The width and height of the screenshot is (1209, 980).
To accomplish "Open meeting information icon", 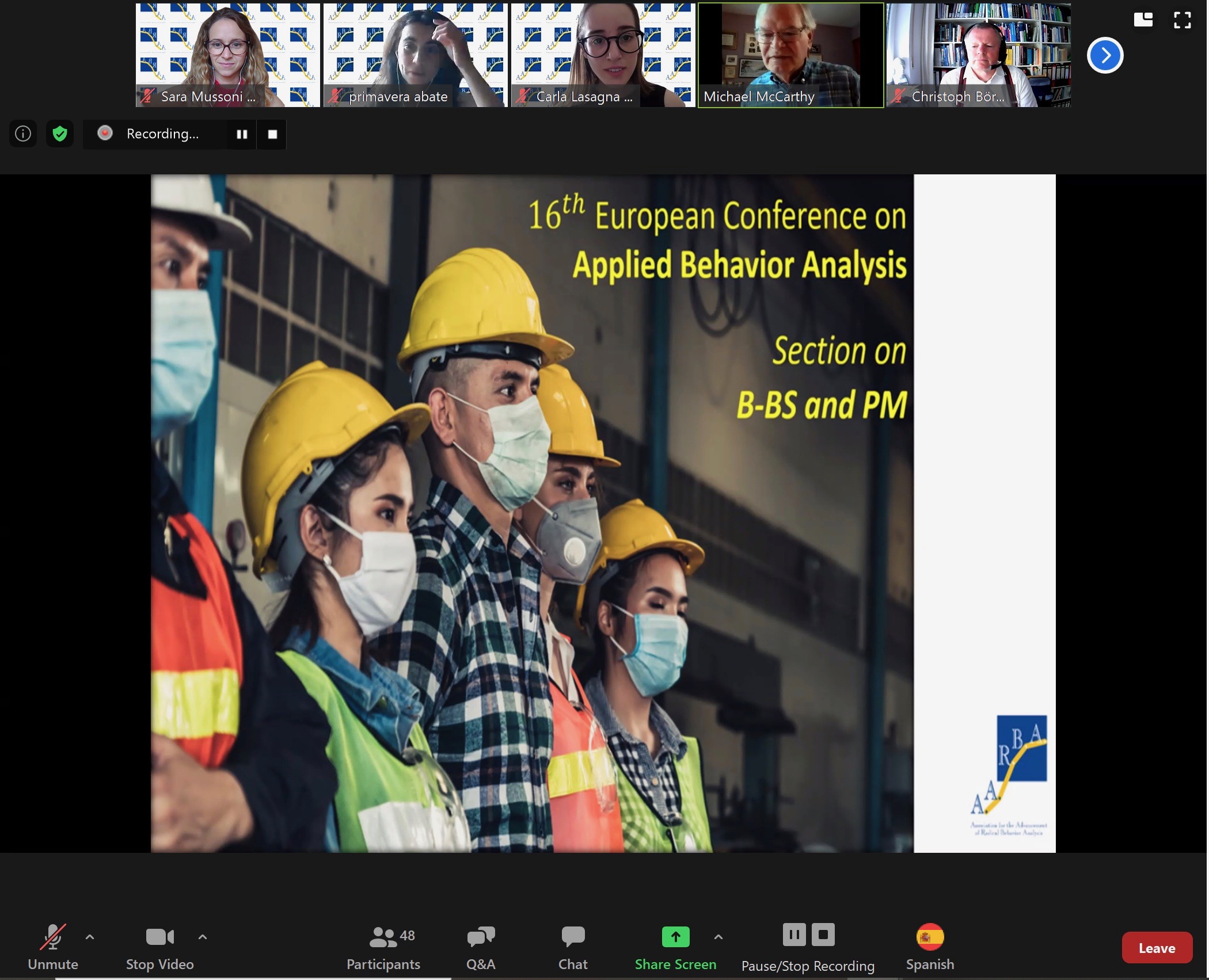I will [x=23, y=134].
